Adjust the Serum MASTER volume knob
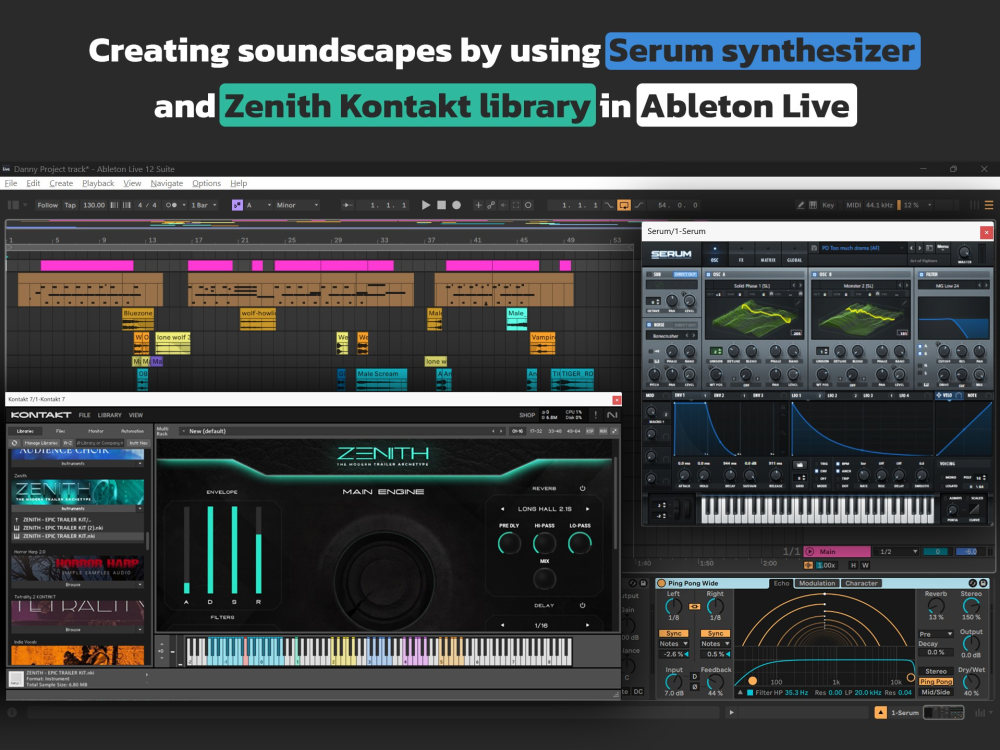Screen dimensions: 1000x750 [x=964, y=252]
